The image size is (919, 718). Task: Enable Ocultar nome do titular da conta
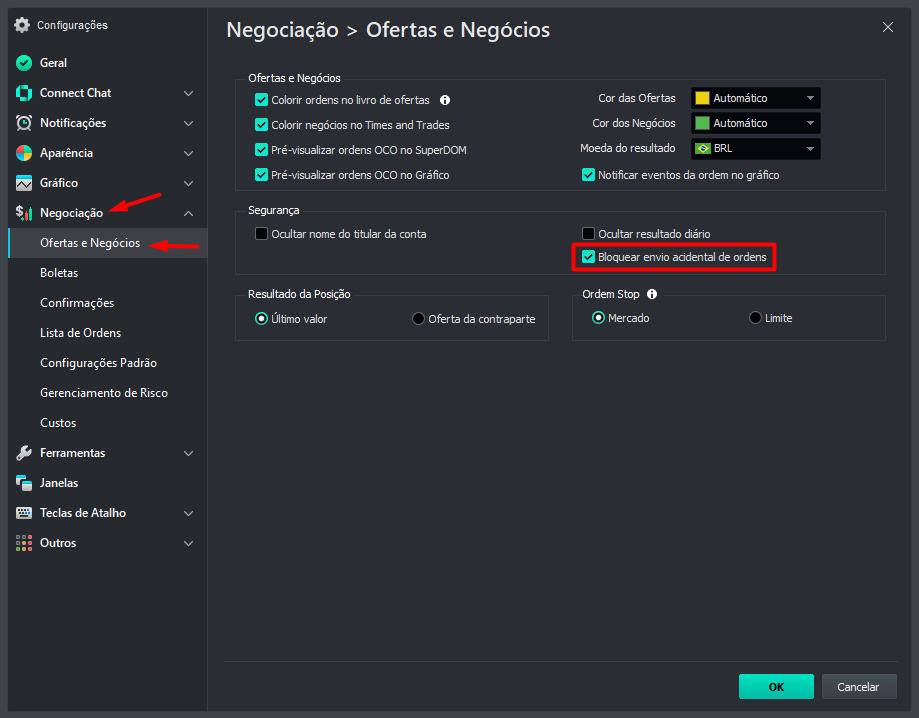click(x=262, y=233)
